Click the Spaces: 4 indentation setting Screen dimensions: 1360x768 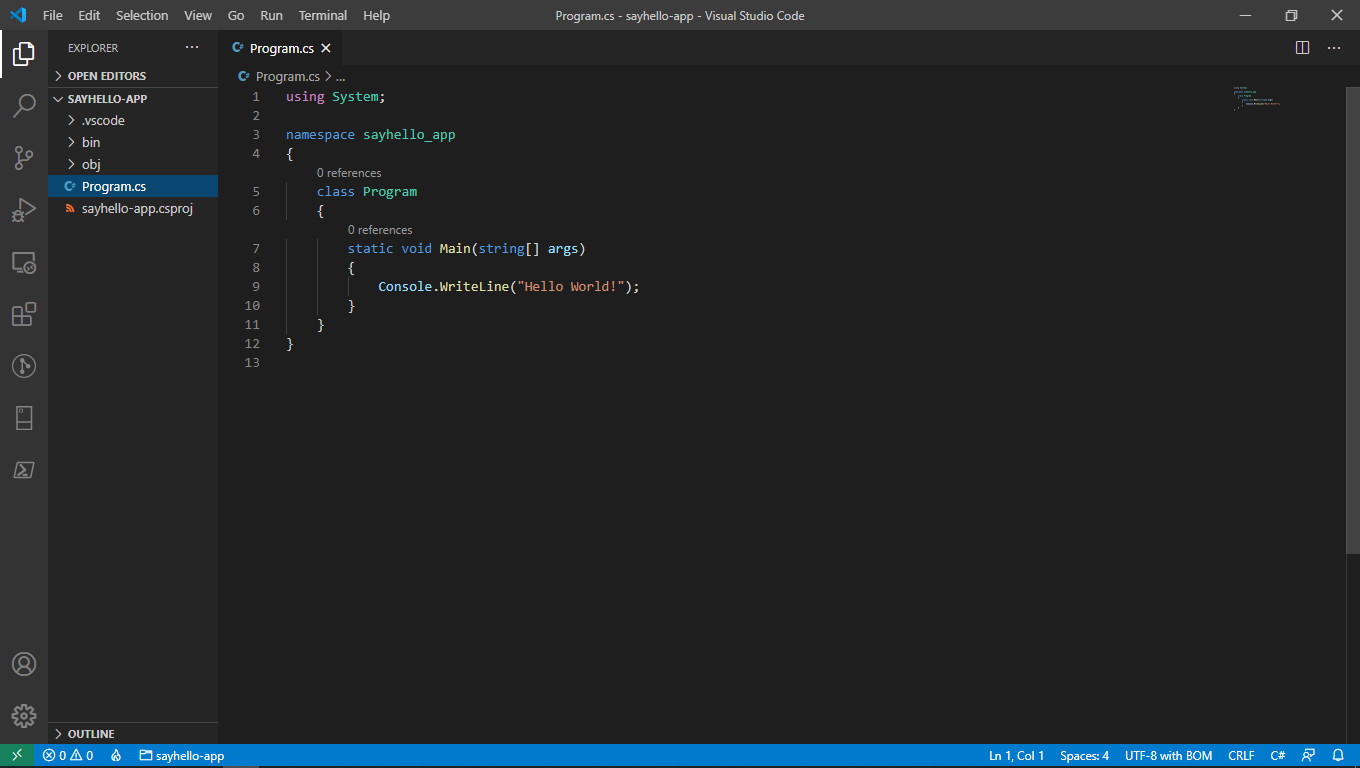coord(1084,756)
